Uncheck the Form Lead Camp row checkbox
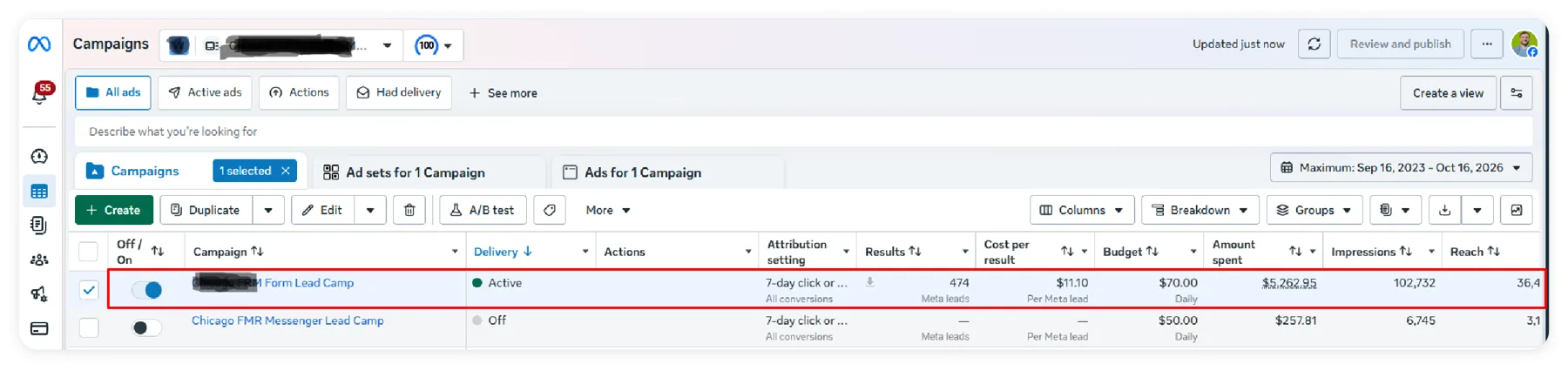Screen dimensions: 1568x371 click(x=89, y=290)
